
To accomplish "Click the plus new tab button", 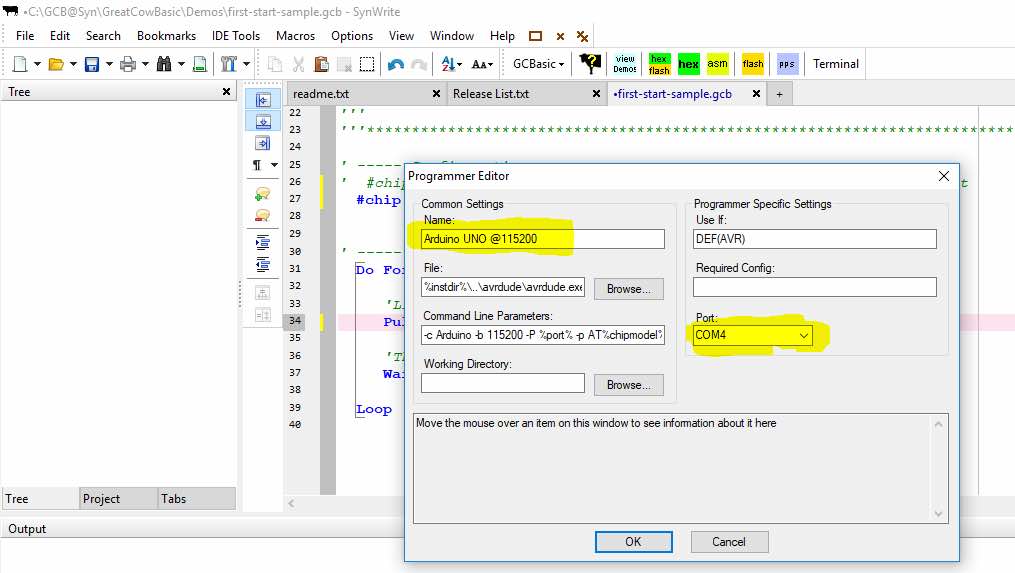I will (779, 95).
